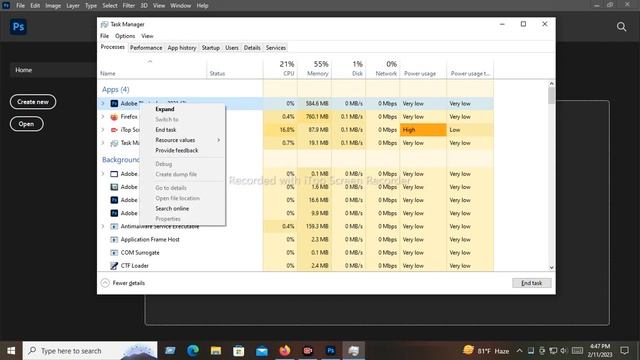The height and width of the screenshot is (360, 640).
Task: Choose Provide feedback in the context menu
Action: pos(182,150)
